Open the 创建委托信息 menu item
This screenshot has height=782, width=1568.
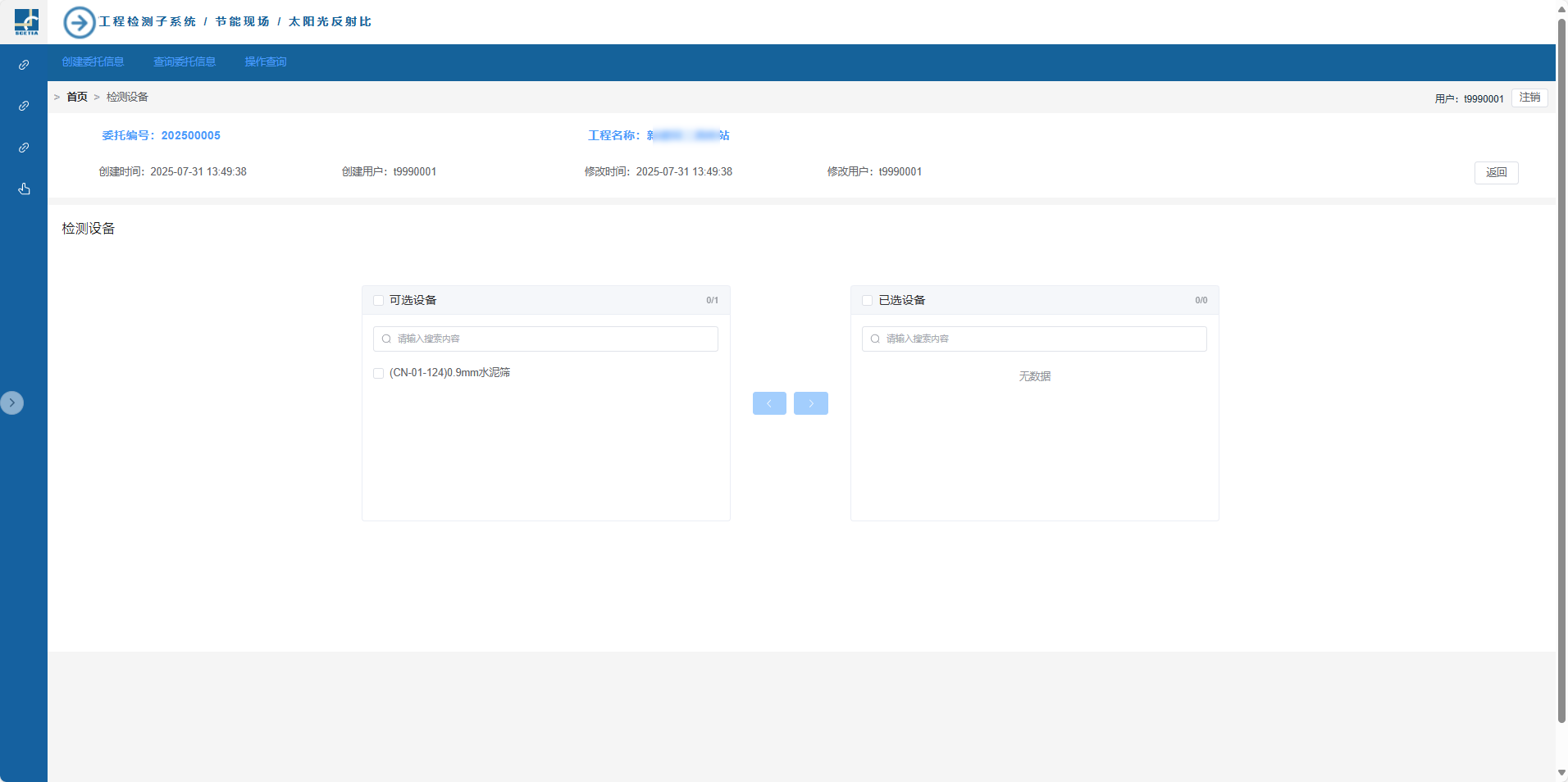point(93,62)
